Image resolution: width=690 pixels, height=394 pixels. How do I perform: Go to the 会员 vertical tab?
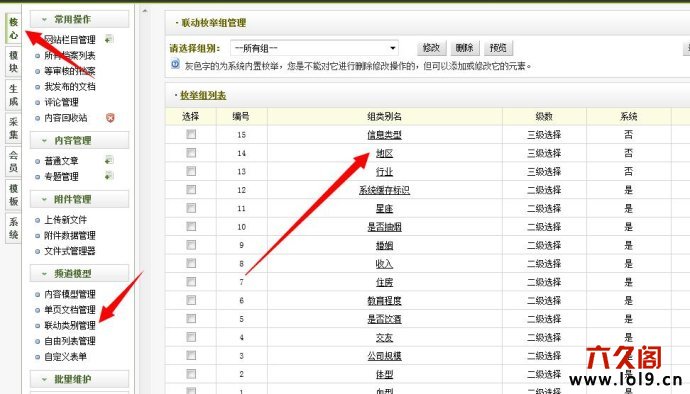pos(14,161)
